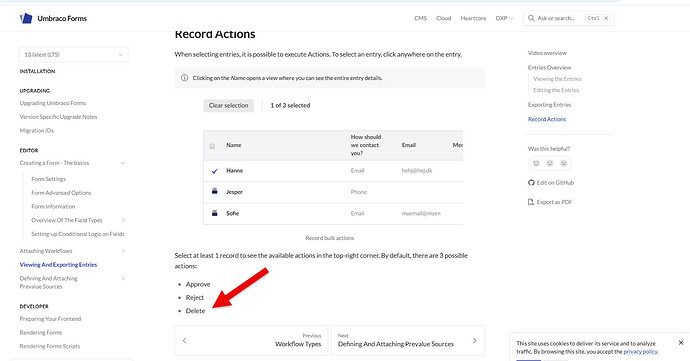
Task: Click the name Hanne in the table
Action: [x=234, y=170]
